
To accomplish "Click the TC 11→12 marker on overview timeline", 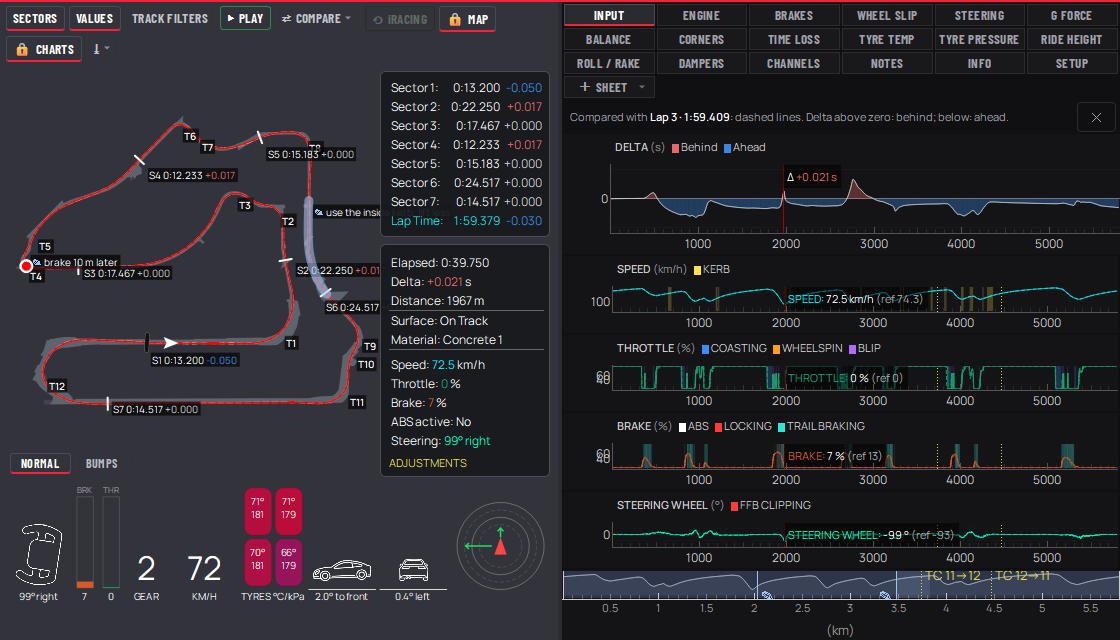I will (952, 576).
